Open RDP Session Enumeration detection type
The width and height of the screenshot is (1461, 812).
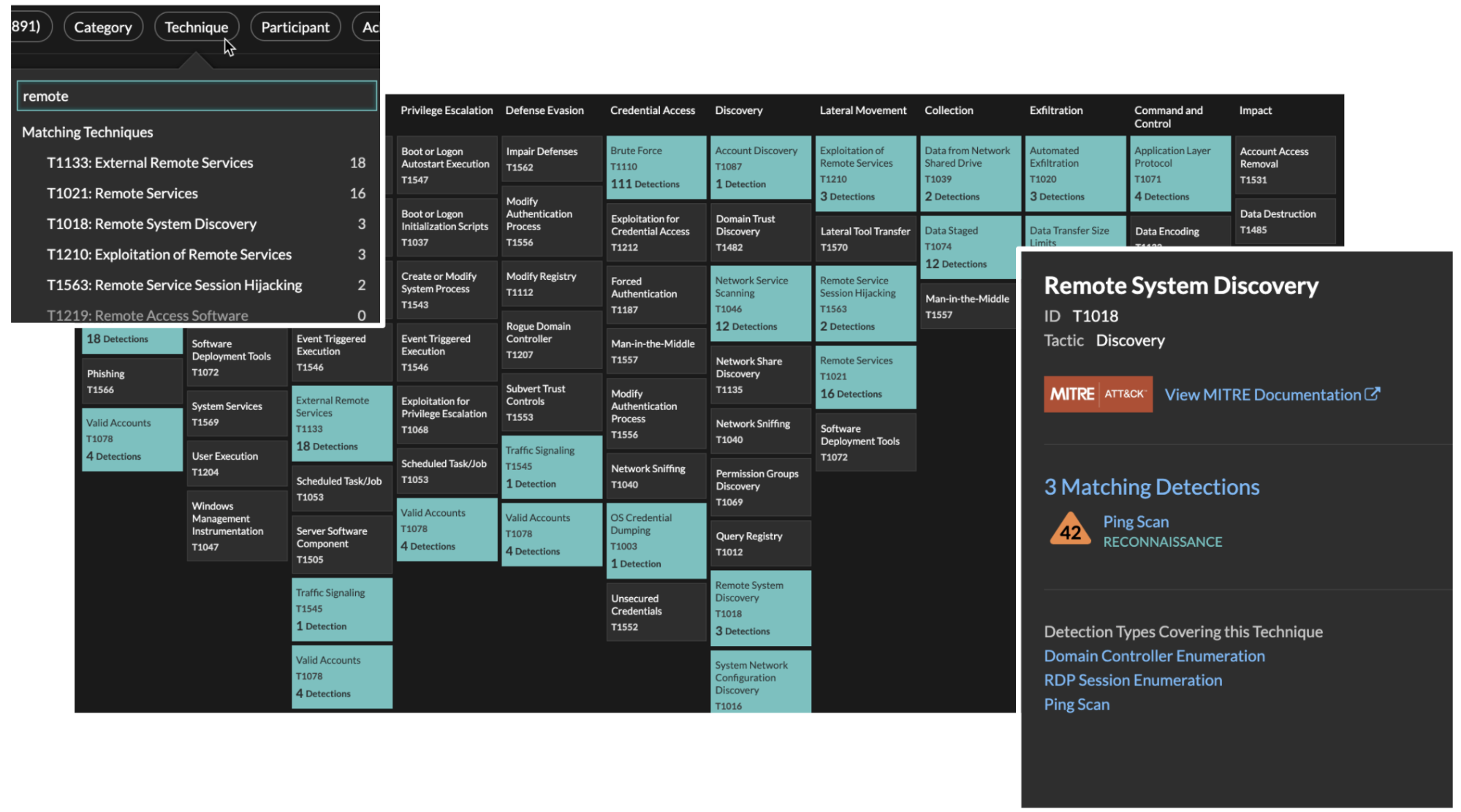tap(1133, 680)
